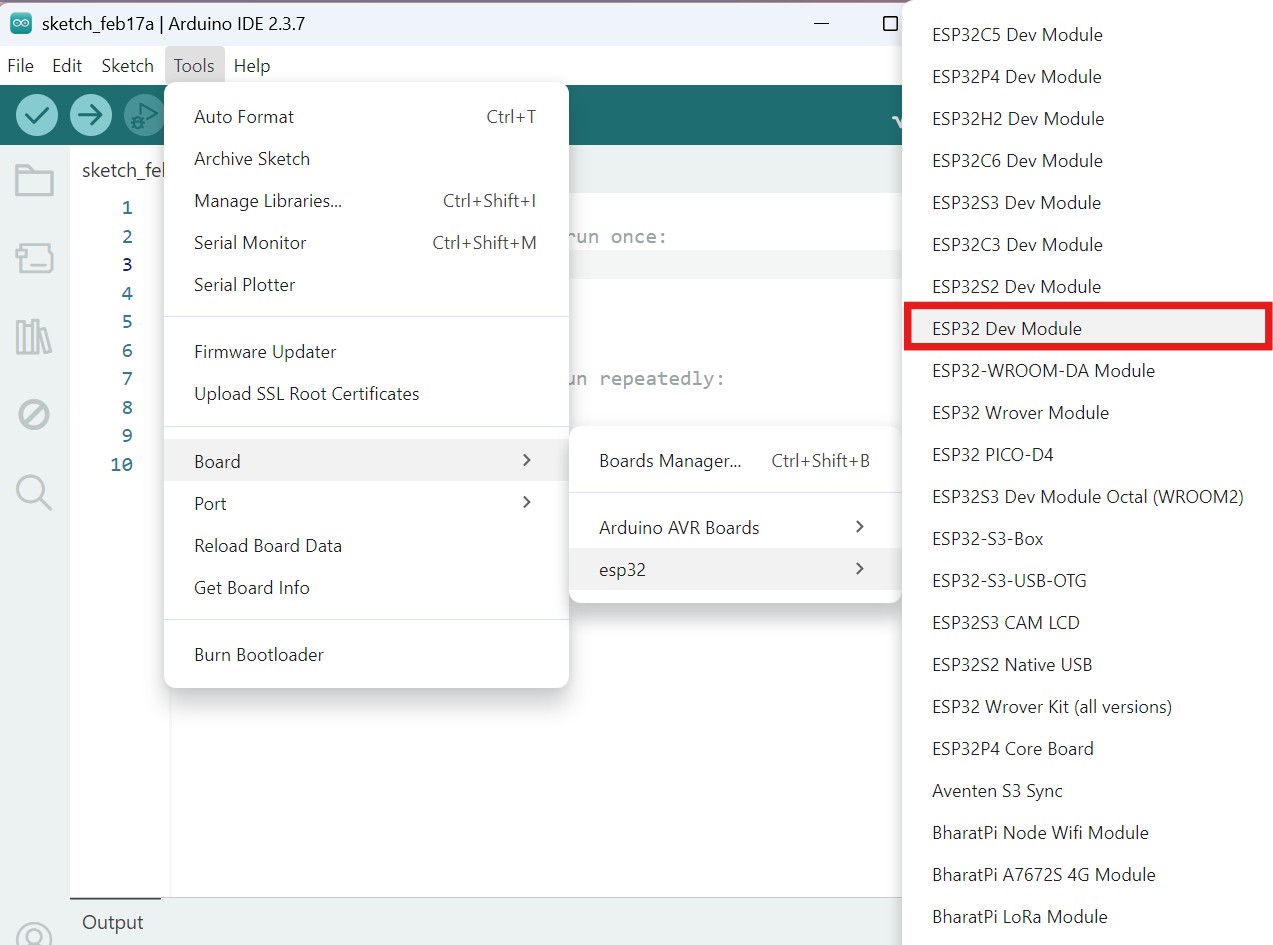The image size is (1273, 945).
Task: Select ESP32S2 Native USB board
Action: click(x=1087, y=665)
